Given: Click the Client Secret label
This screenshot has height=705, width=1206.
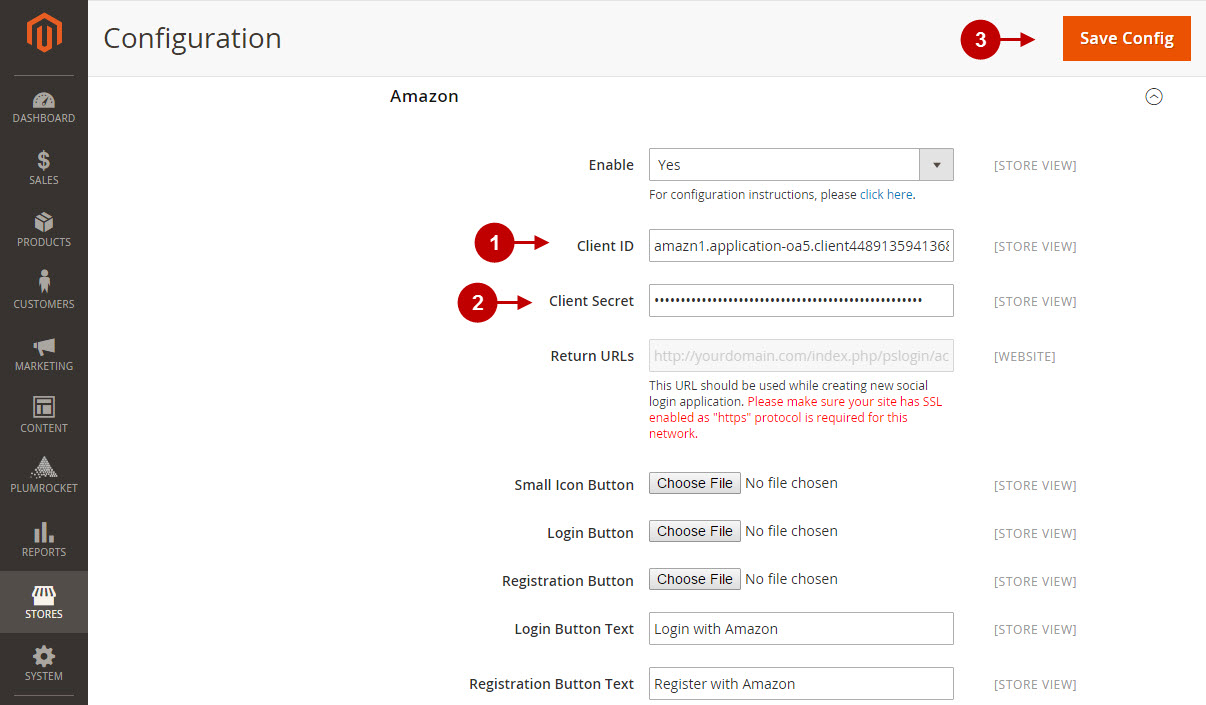Looking at the screenshot, I should 591,301.
